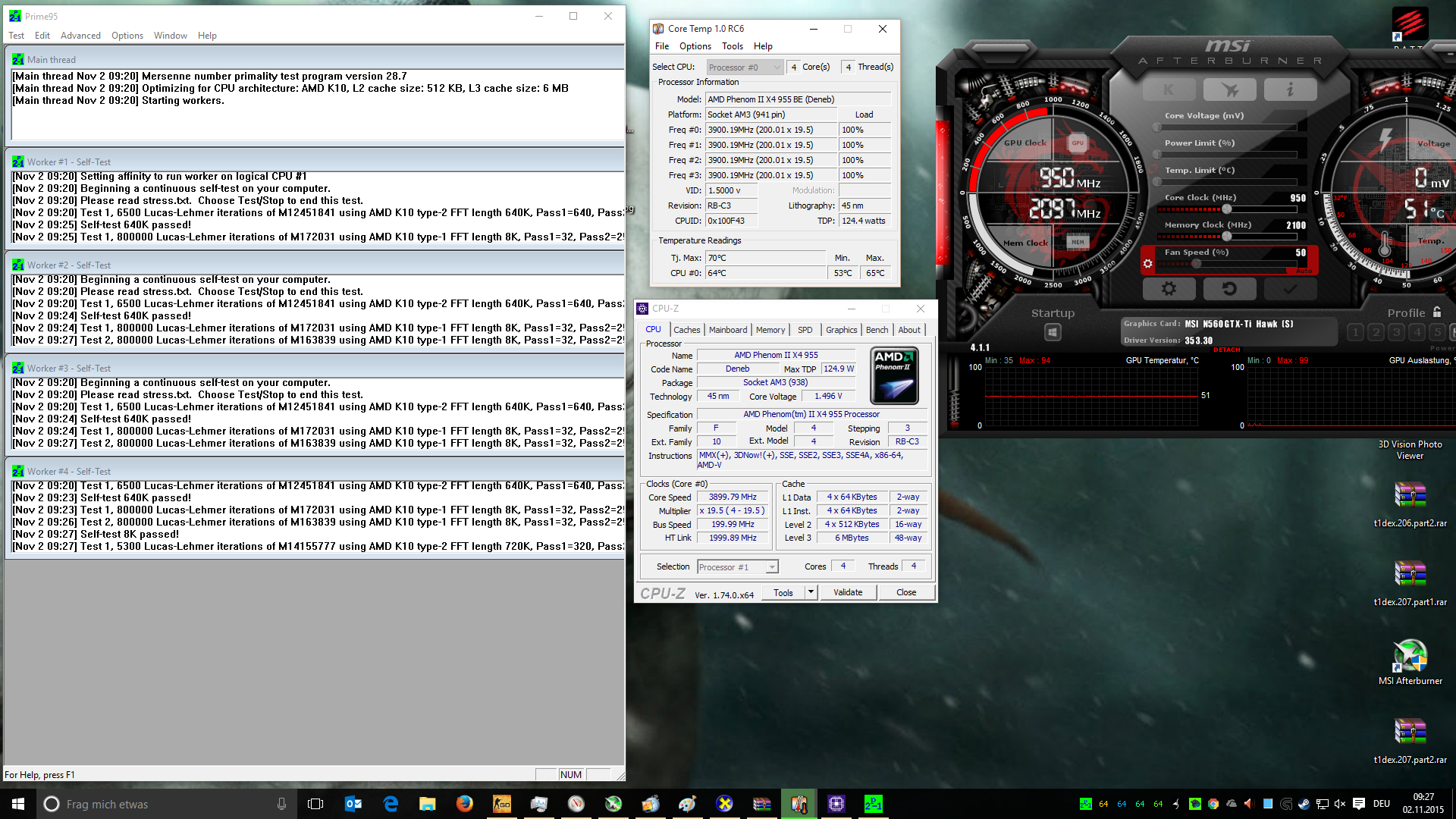Adjust the Core Clock (MHz) slider
Viewport: 1456px width, 819px height.
point(1226,209)
